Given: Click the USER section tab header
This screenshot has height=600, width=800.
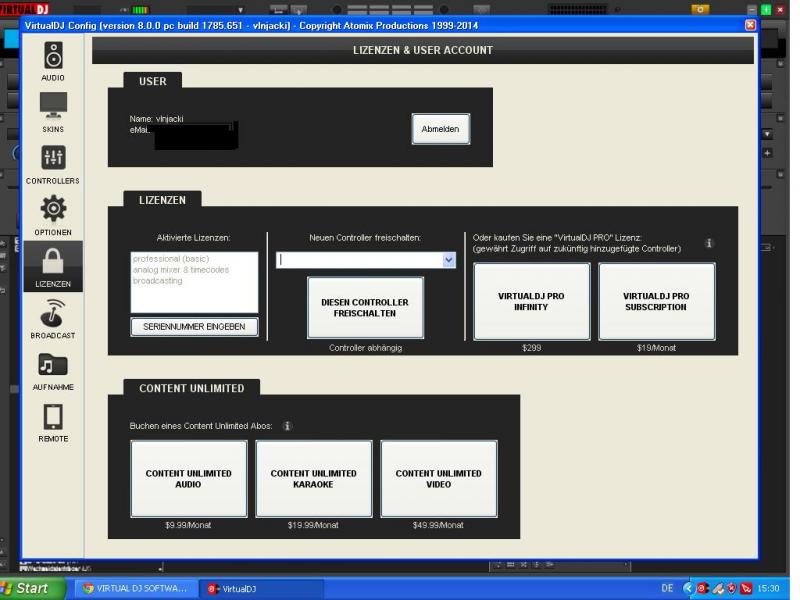Looking at the screenshot, I should pyautogui.click(x=153, y=81).
